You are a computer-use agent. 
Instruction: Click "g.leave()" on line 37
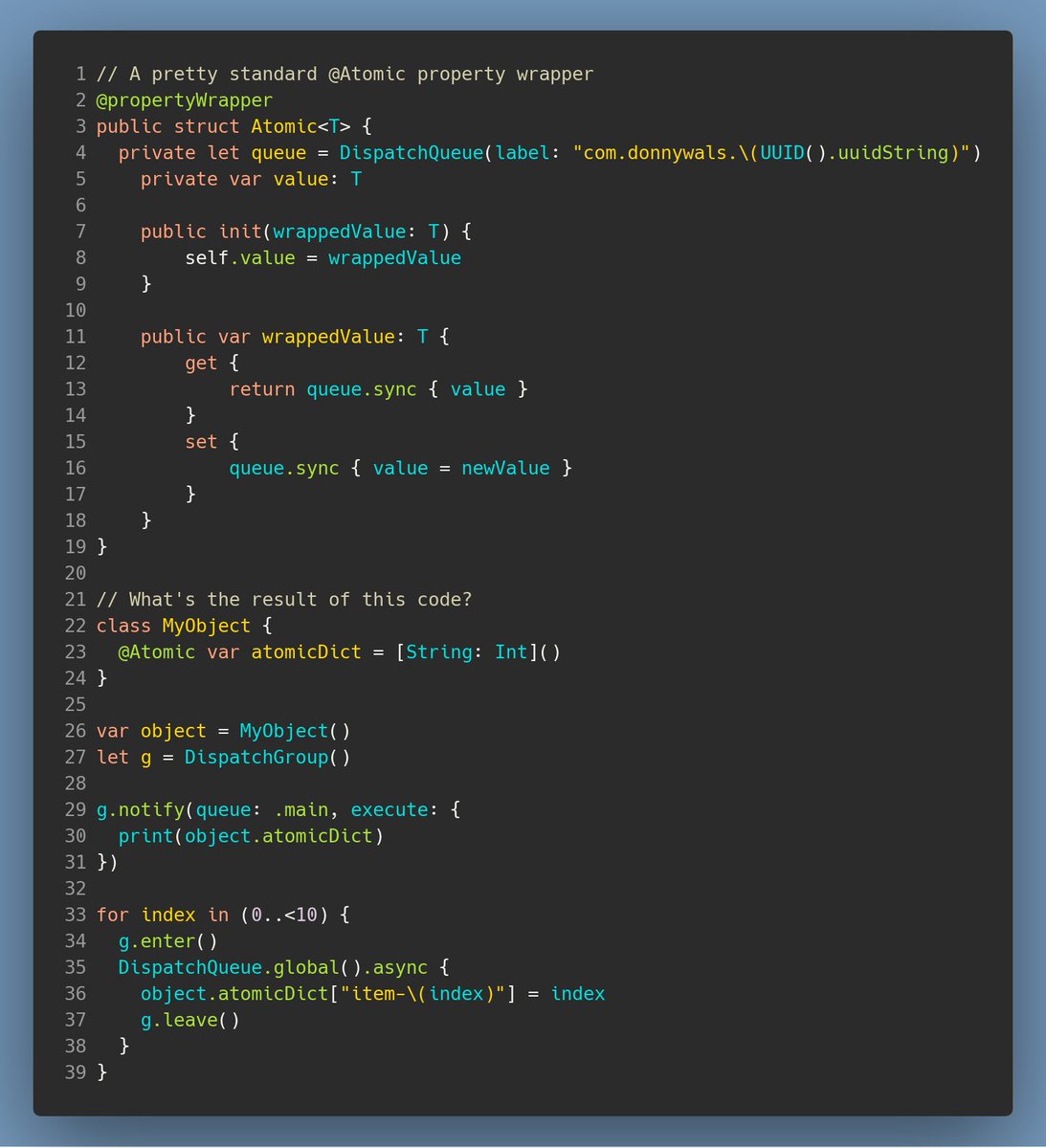(x=190, y=1021)
